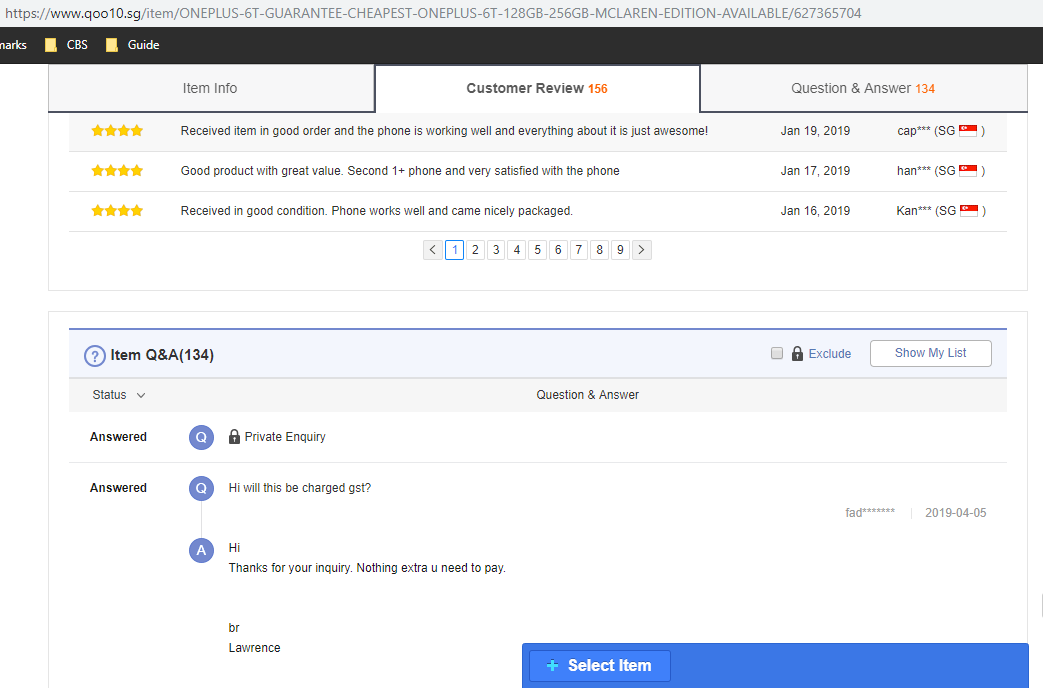Click the Item Q&A(134) heading

pyautogui.click(x=162, y=355)
